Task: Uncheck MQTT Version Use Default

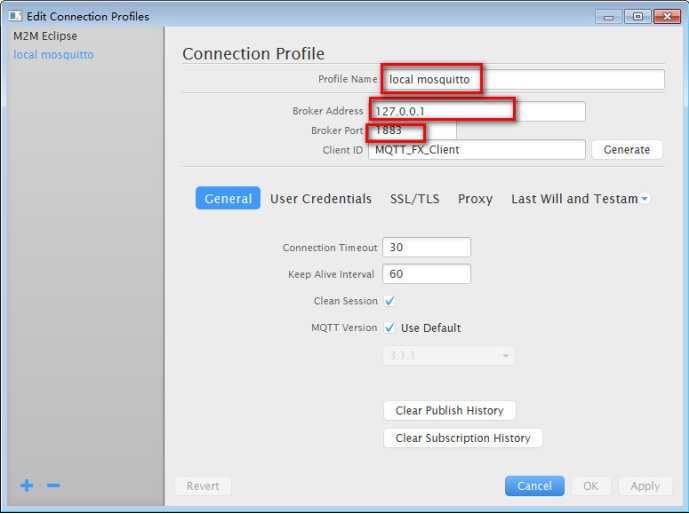Action: 389,328
